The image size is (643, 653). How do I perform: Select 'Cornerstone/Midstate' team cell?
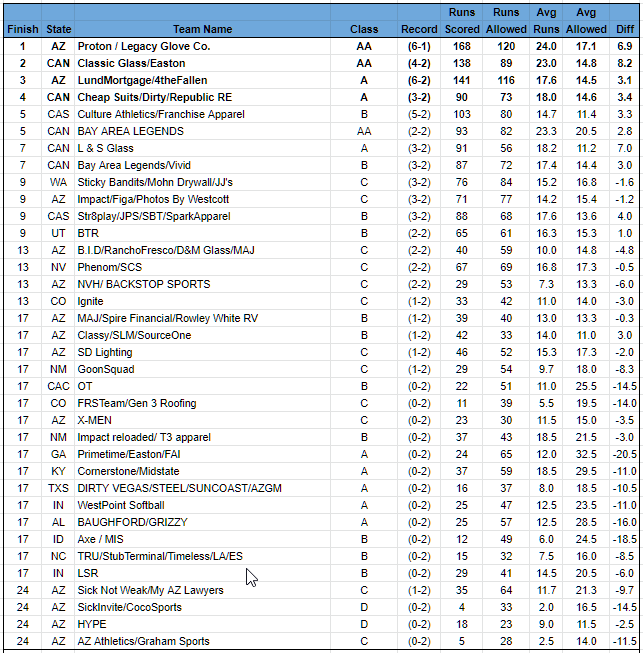pyautogui.click(x=202, y=471)
